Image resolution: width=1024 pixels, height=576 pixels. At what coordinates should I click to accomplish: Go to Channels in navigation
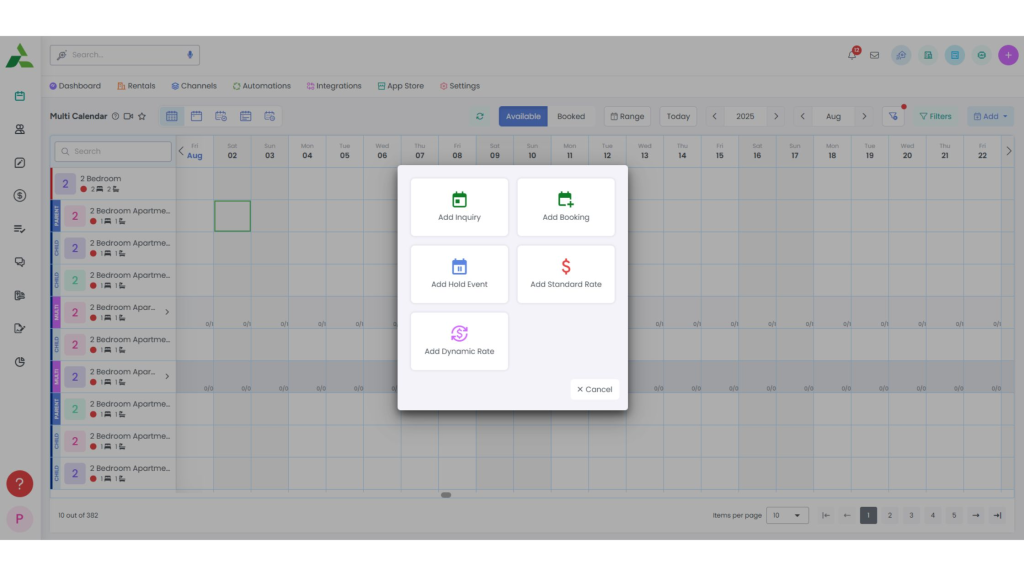[194, 86]
